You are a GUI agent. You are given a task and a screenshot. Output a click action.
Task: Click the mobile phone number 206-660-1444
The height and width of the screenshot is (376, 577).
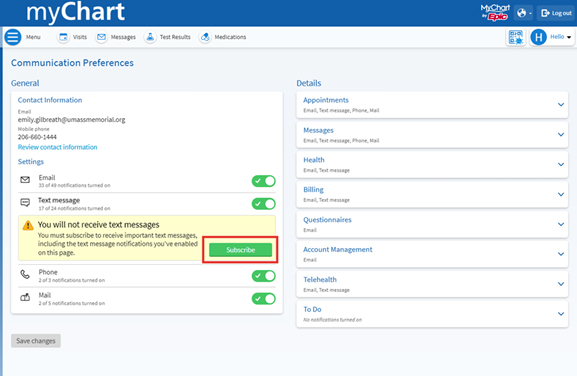(37, 137)
